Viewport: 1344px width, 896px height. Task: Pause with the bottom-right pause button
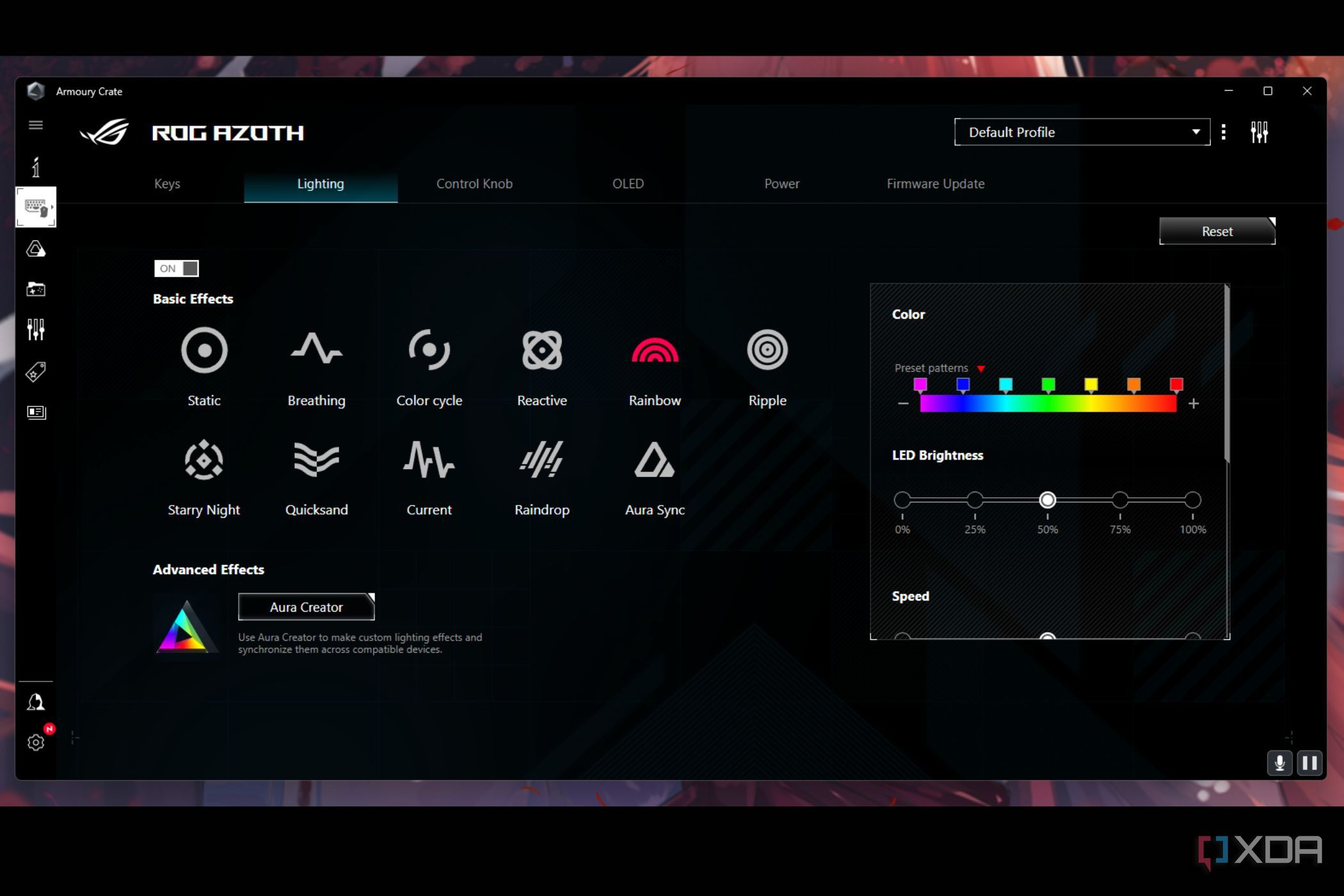click(1309, 763)
